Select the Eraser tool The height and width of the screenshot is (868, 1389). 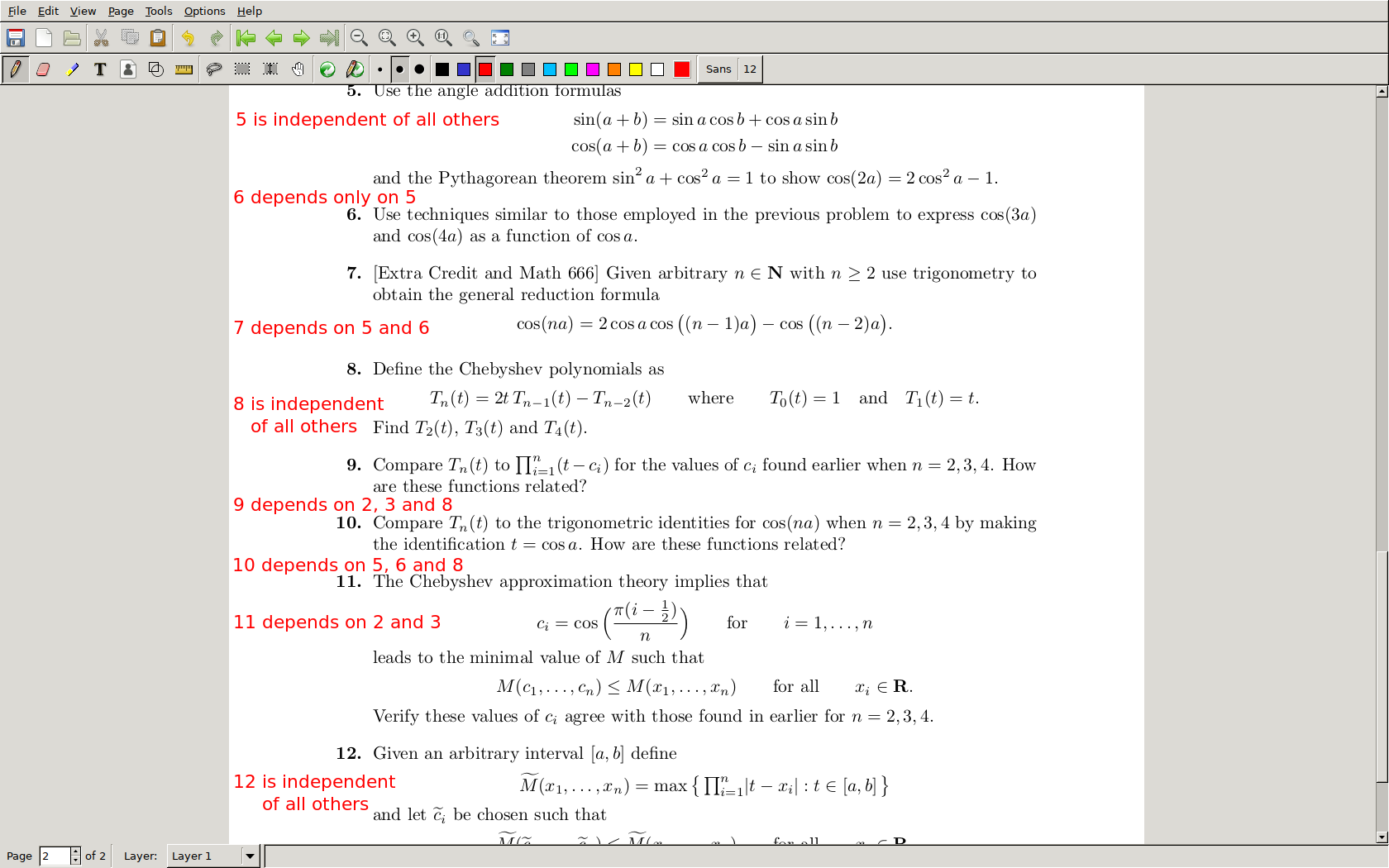(44, 69)
